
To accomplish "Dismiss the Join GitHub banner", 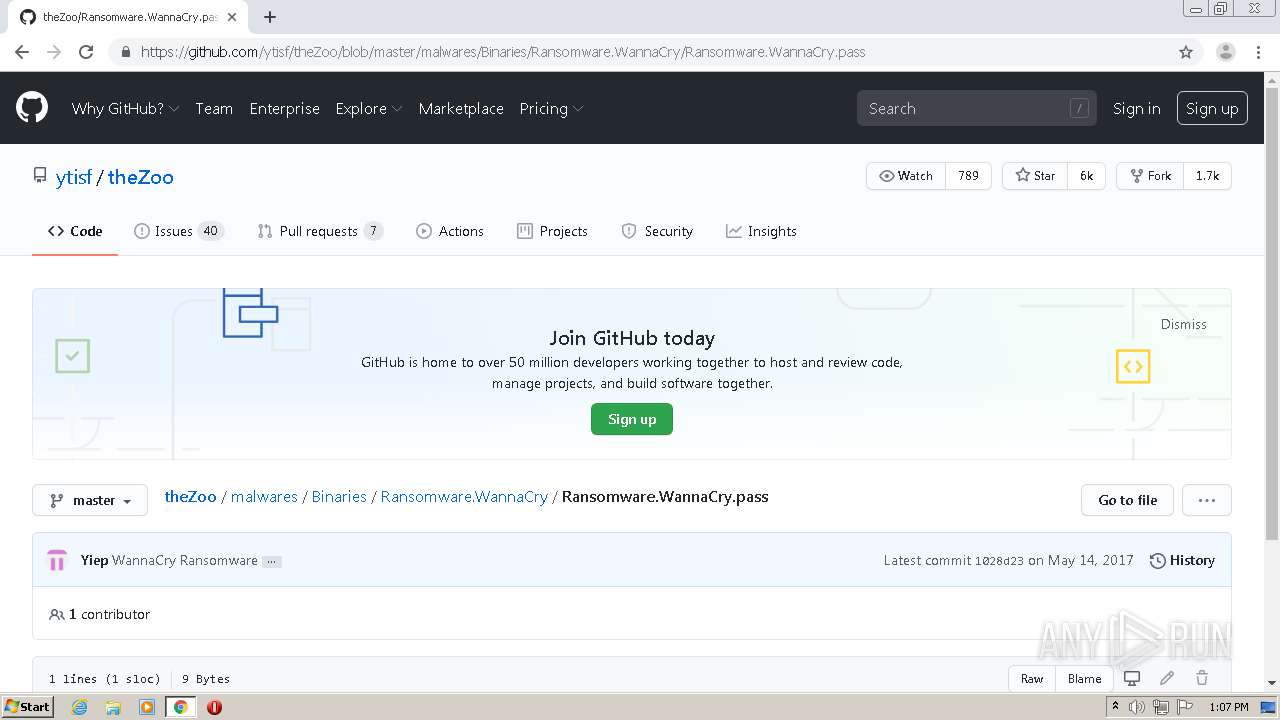I will tap(1184, 324).
